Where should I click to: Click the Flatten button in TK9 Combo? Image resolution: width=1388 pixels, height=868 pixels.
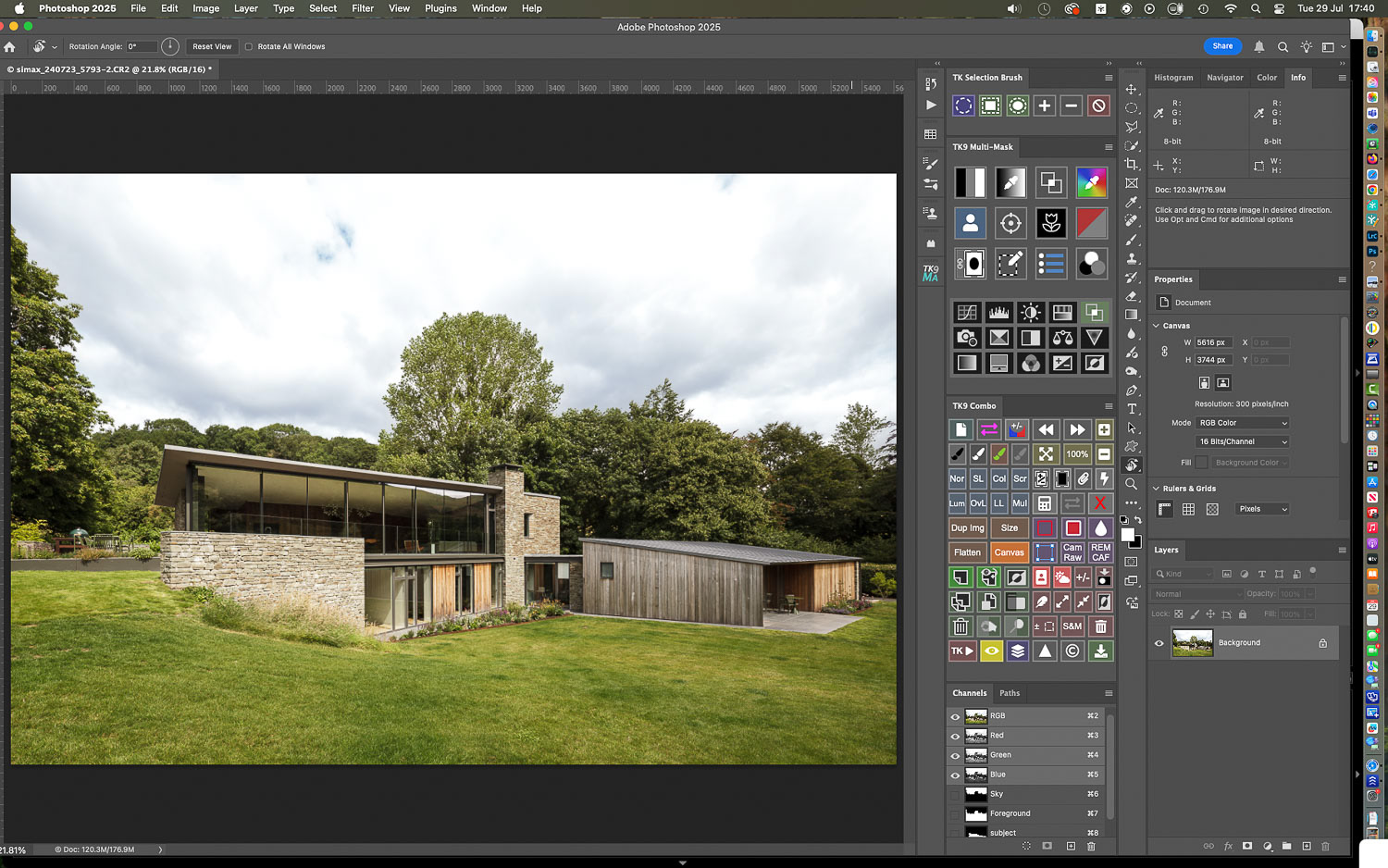[x=967, y=552]
